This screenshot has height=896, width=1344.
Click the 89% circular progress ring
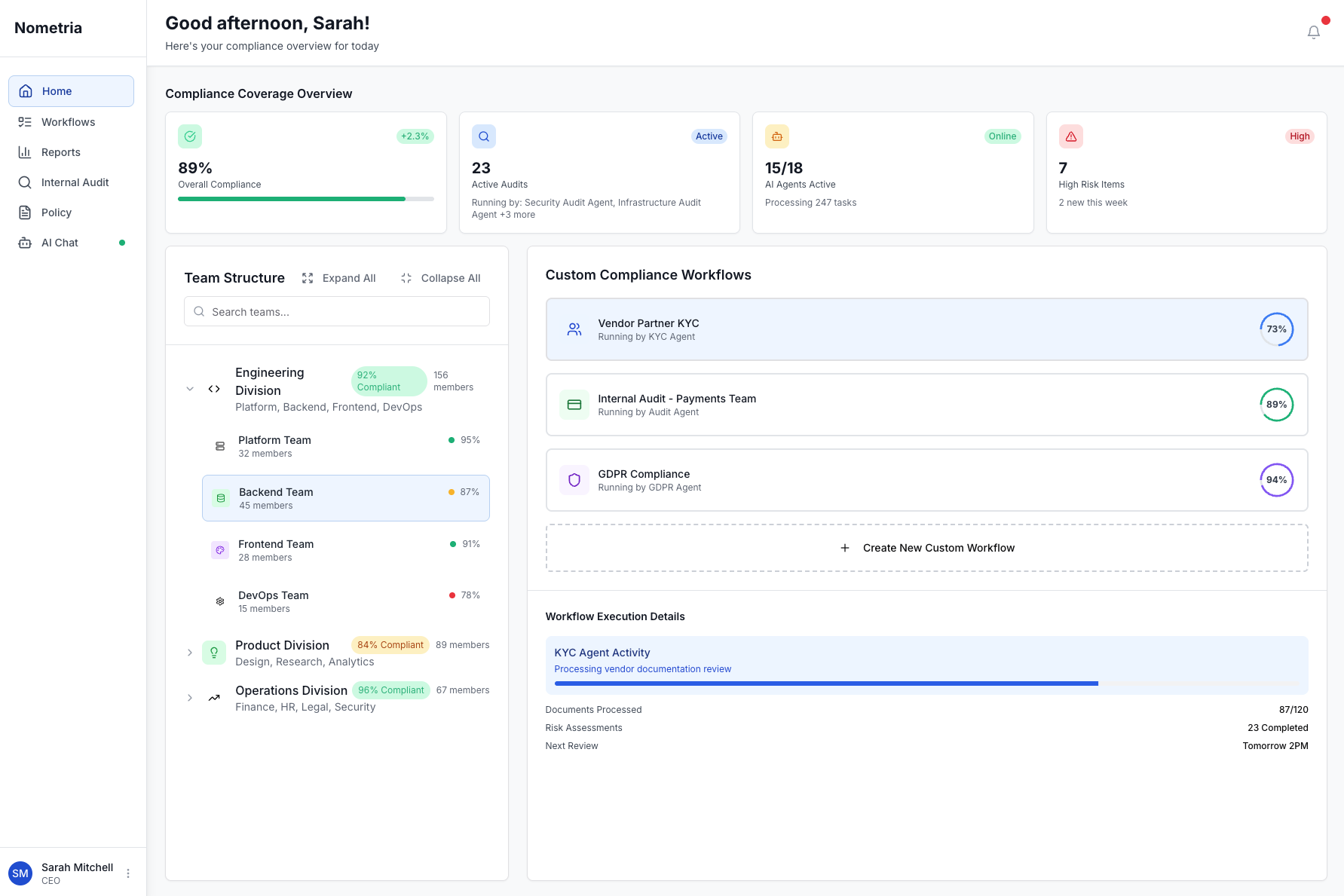click(x=1276, y=405)
